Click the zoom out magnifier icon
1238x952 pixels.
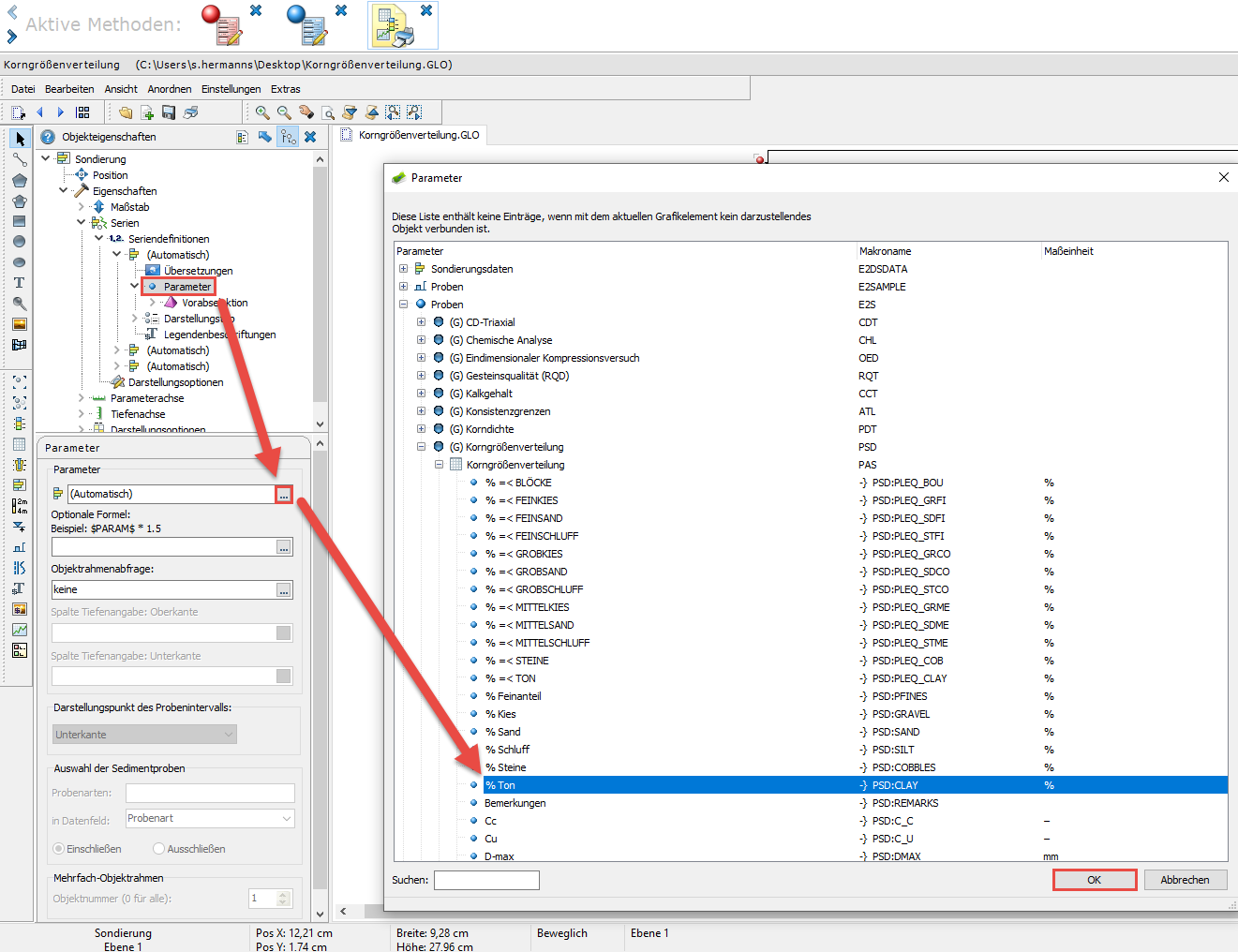tap(284, 112)
